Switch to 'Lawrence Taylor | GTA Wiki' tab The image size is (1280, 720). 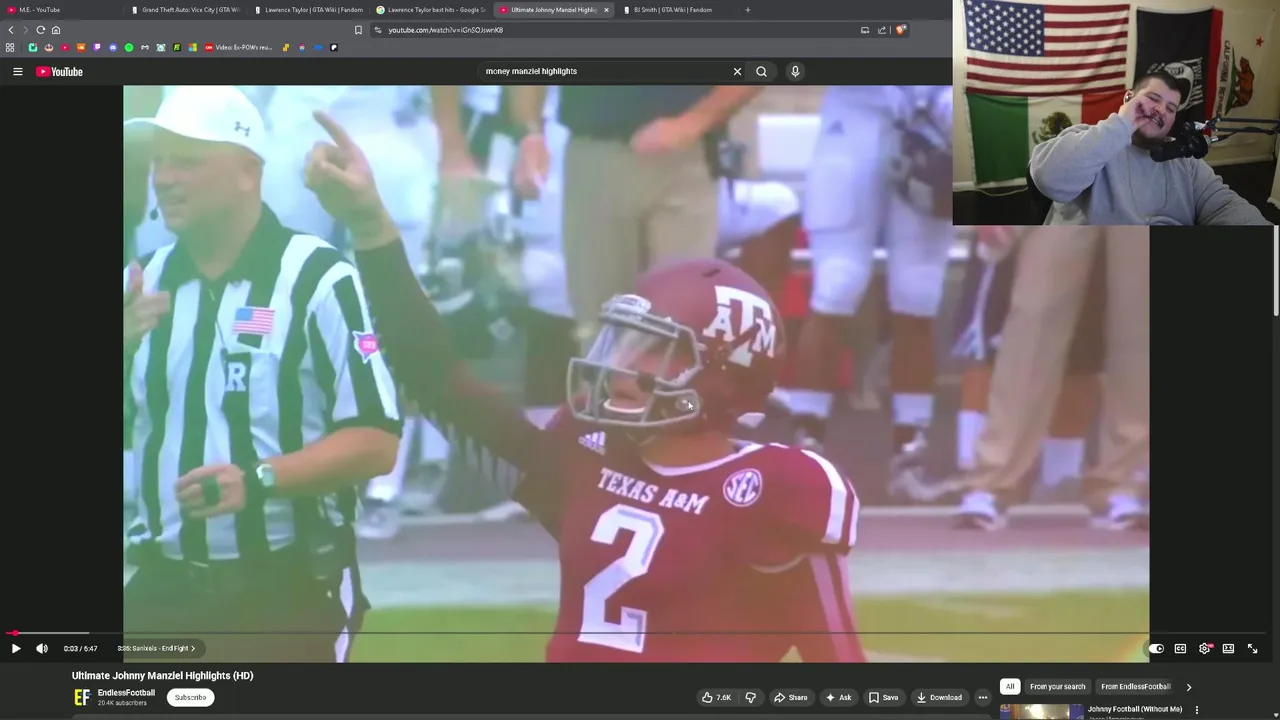308,10
